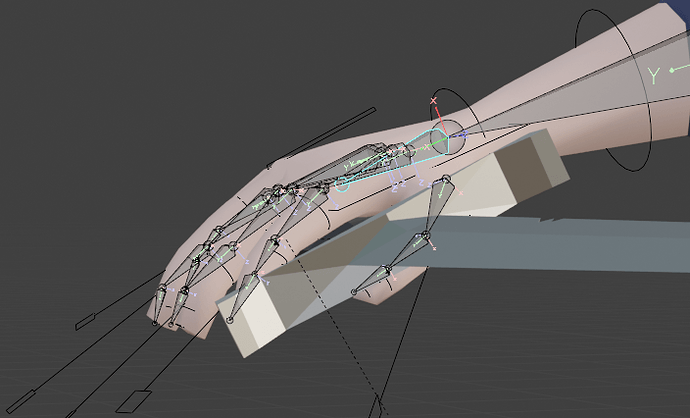Image resolution: width=690 pixels, height=418 pixels.
Task: Select the thumb base bone below sword guard
Action: pyautogui.click(x=438, y=205)
